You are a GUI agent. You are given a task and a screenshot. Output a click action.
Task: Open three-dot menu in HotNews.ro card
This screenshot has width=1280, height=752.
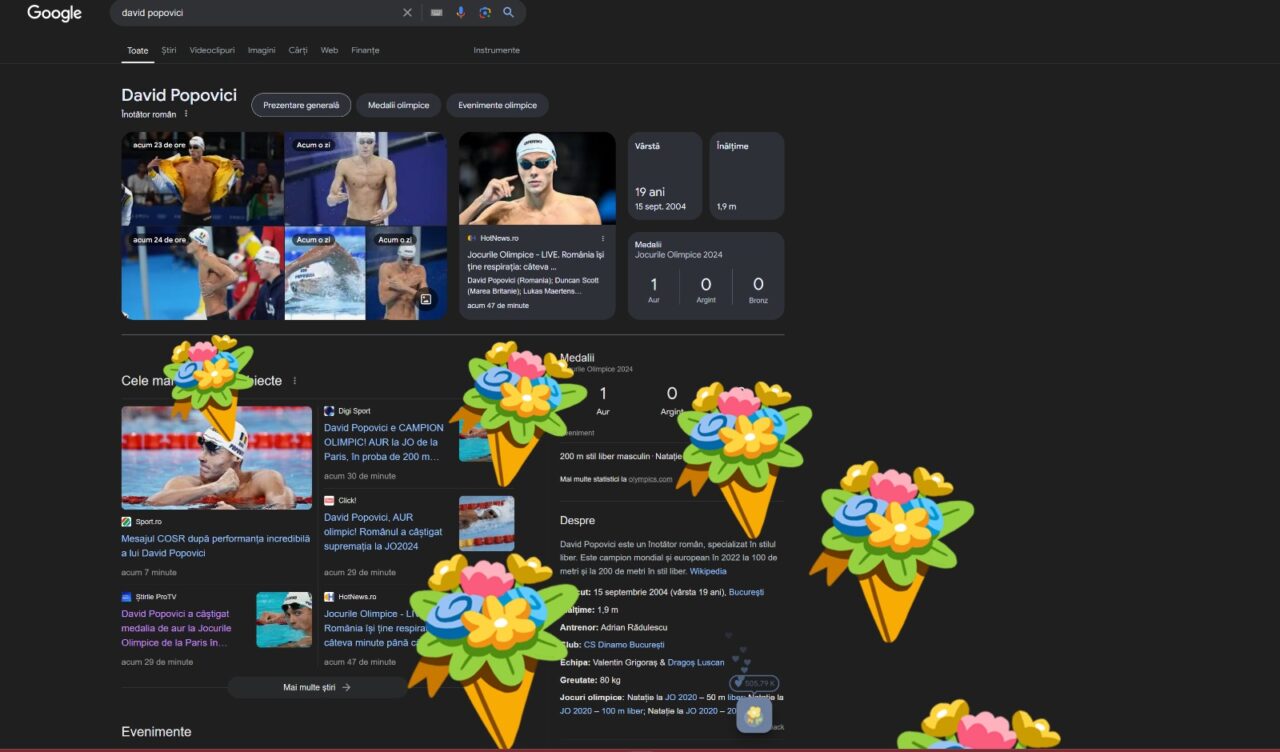[x=602, y=238]
